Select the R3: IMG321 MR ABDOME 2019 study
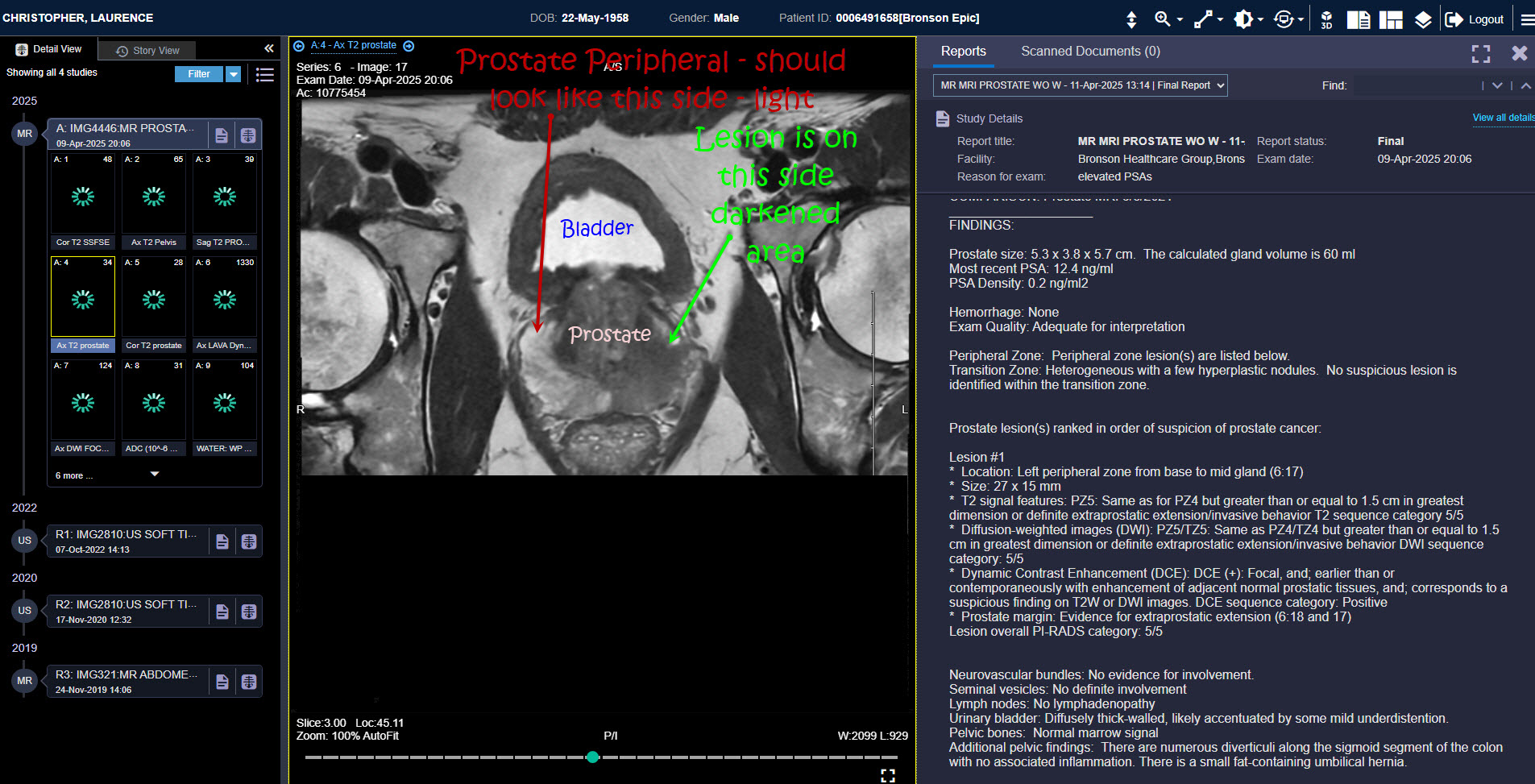The width and height of the screenshot is (1535, 784). (127, 682)
